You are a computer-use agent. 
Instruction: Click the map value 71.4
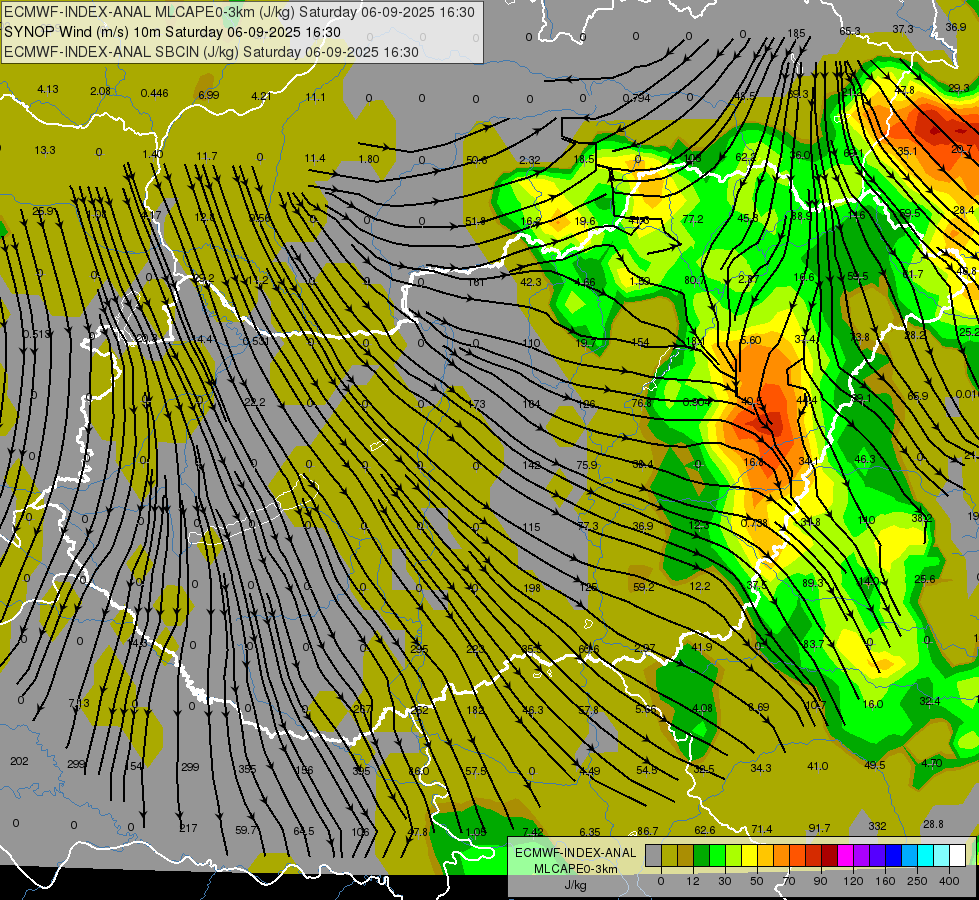click(x=762, y=829)
